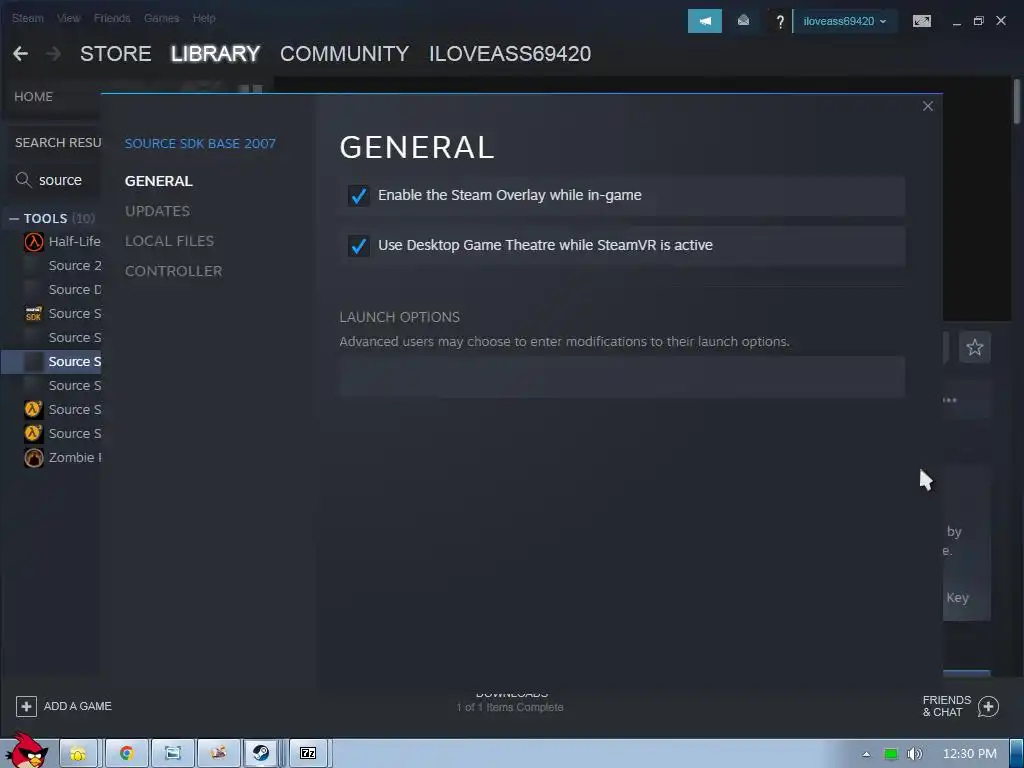Favorite the game with the star icon
This screenshot has width=1024, height=768.
pos(974,347)
